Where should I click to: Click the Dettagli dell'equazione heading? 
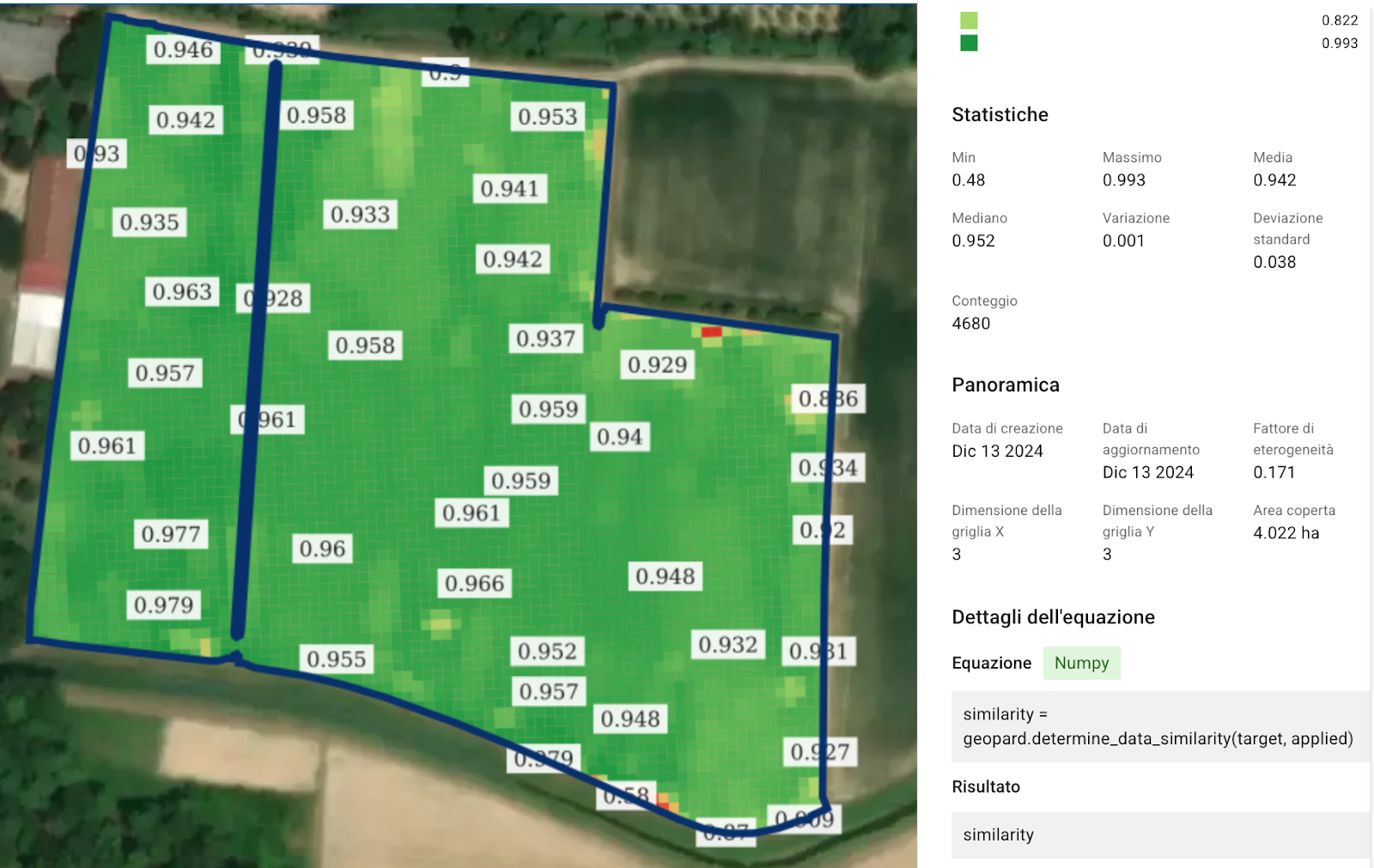[1053, 617]
